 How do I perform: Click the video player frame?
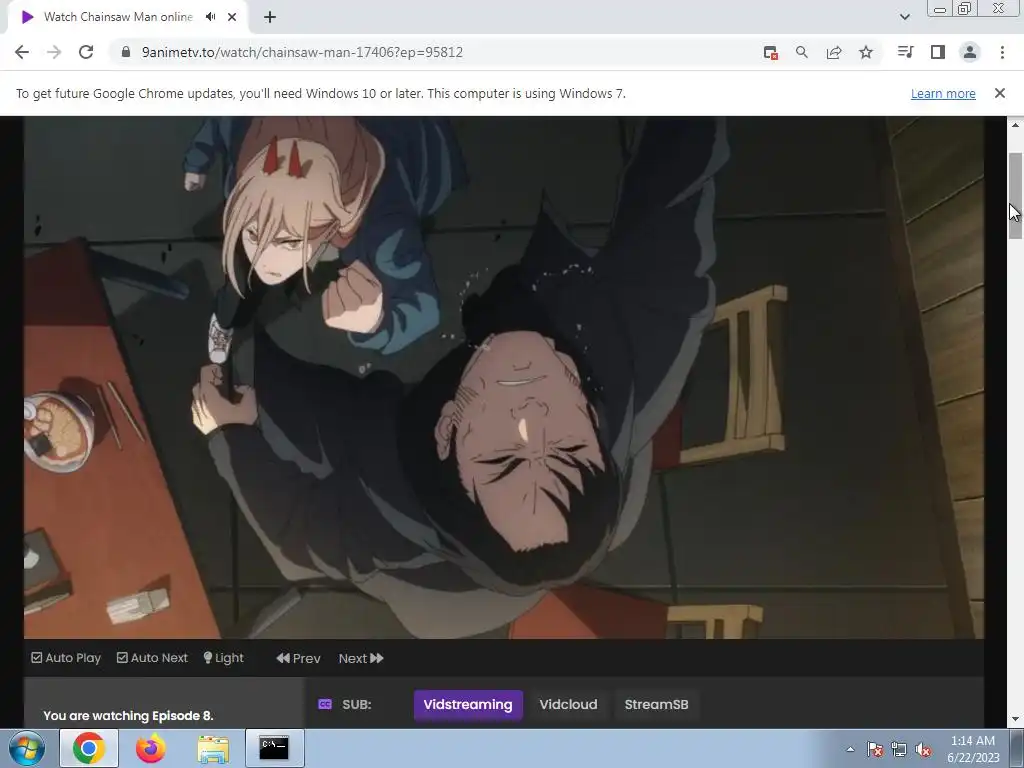tap(504, 377)
